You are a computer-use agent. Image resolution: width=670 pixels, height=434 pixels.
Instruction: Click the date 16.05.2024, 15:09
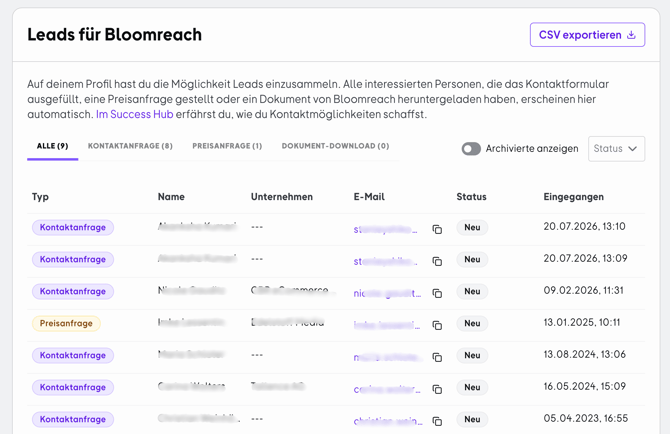585,387
